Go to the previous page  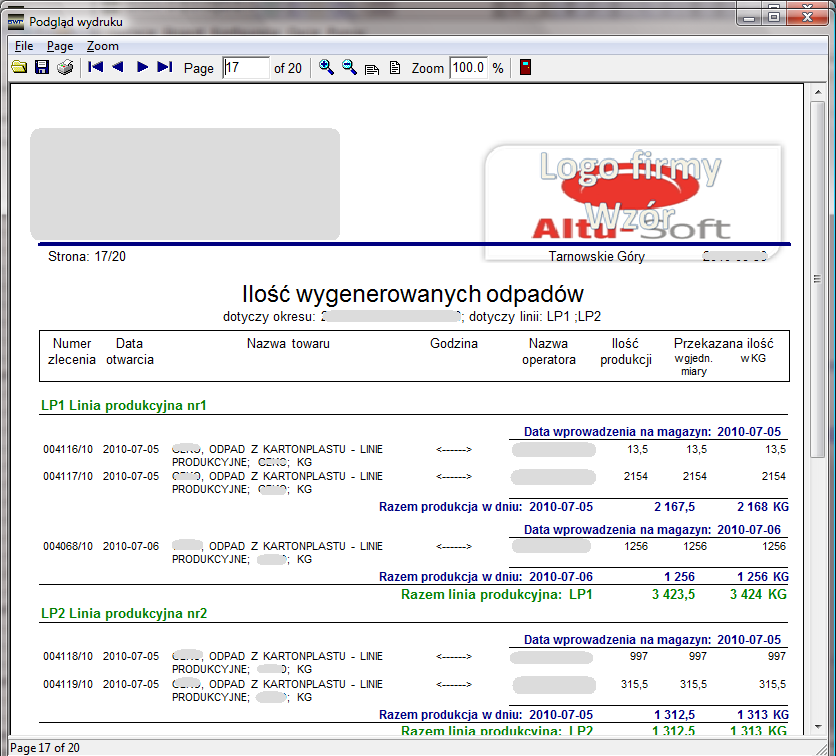(x=118, y=68)
